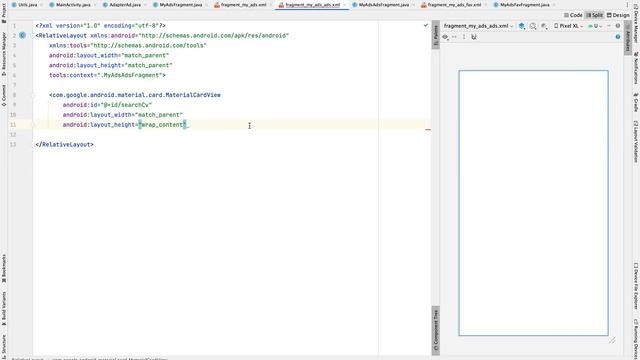Open the layout file selector dropdown
Image resolution: width=640 pixels, height=360 pixels.
[x=478, y=26]
